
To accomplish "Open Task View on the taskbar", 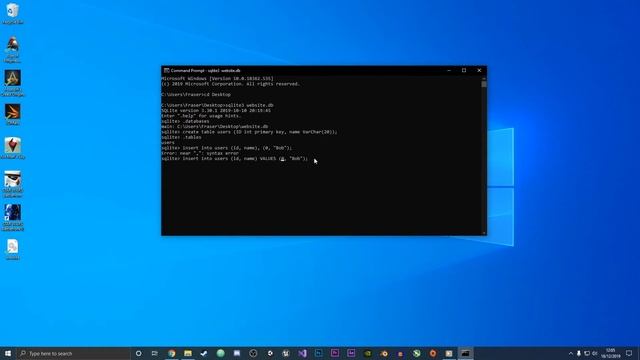I will click(155, 353).
